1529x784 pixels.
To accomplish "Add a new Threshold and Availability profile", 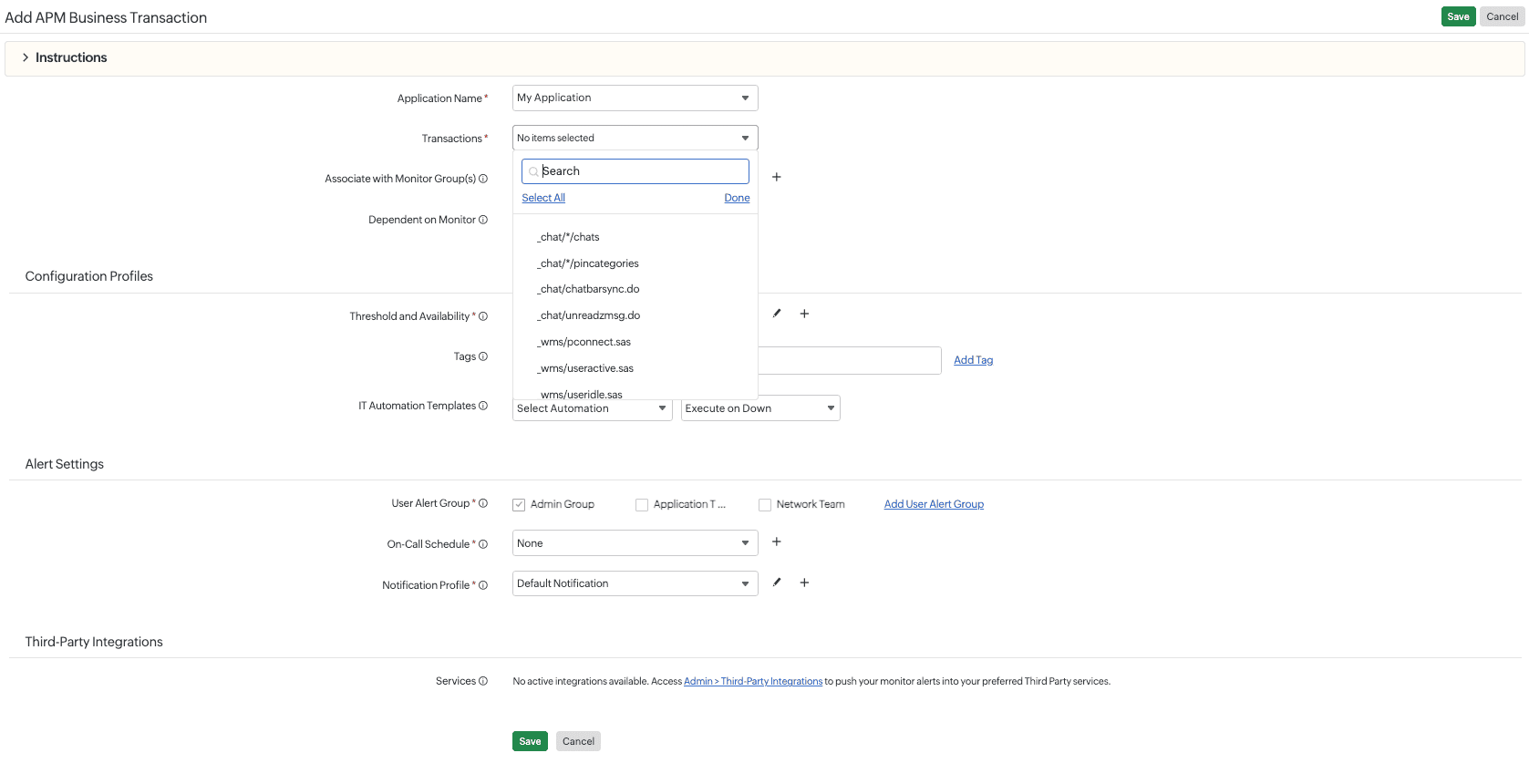I will click(x=804, y=314).
